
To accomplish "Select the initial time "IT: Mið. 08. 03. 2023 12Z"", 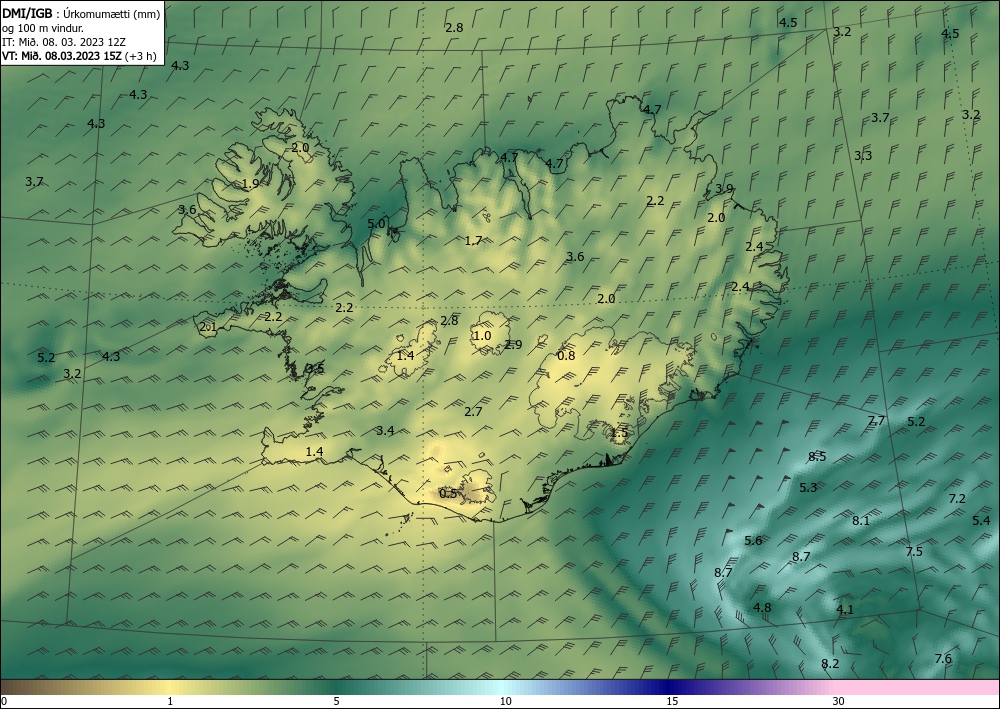I will tap(64, 42).
